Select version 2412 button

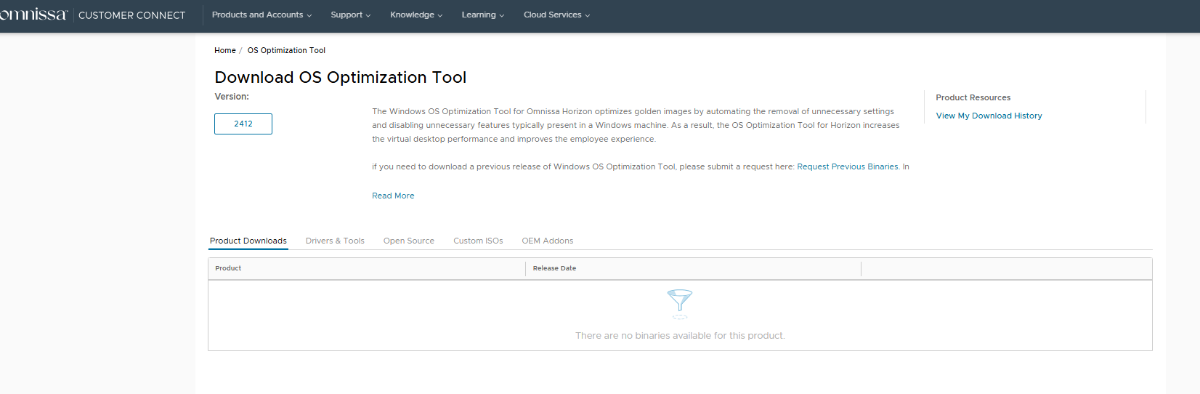pyautogui.click(x=243, y=124)
